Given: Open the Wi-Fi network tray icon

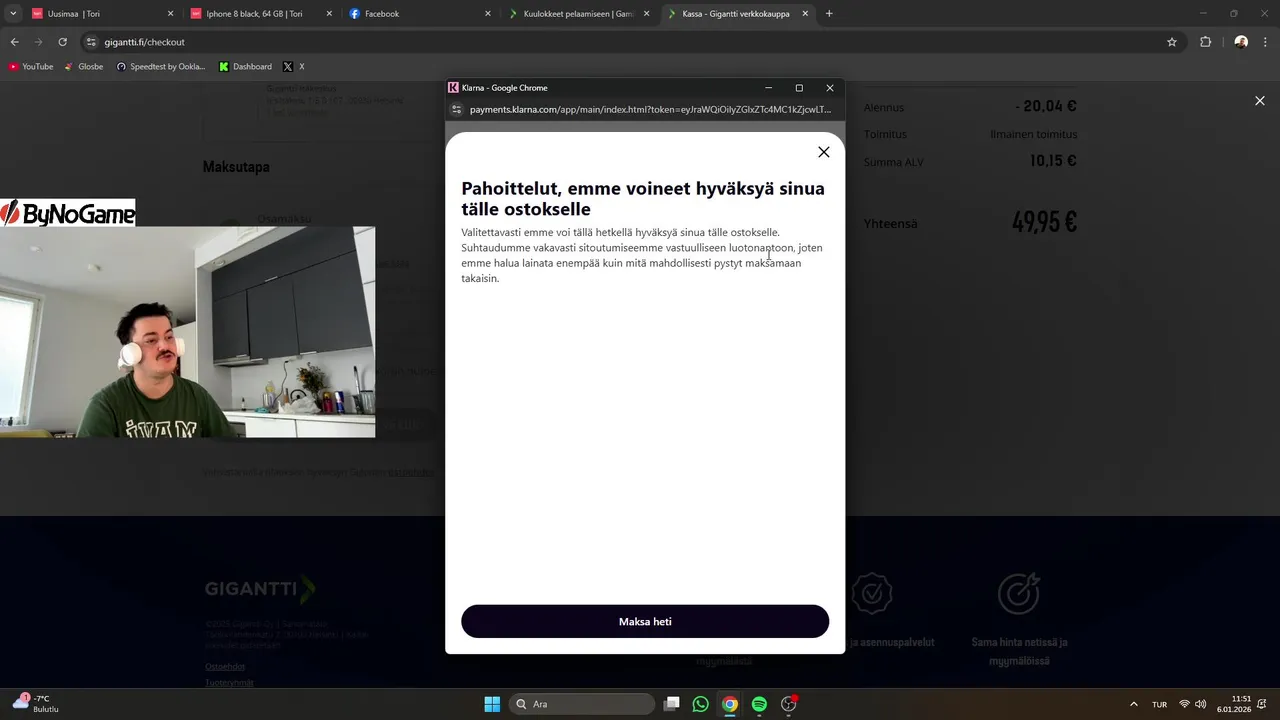Looking at the screenshot, I should coord(1184,704).
